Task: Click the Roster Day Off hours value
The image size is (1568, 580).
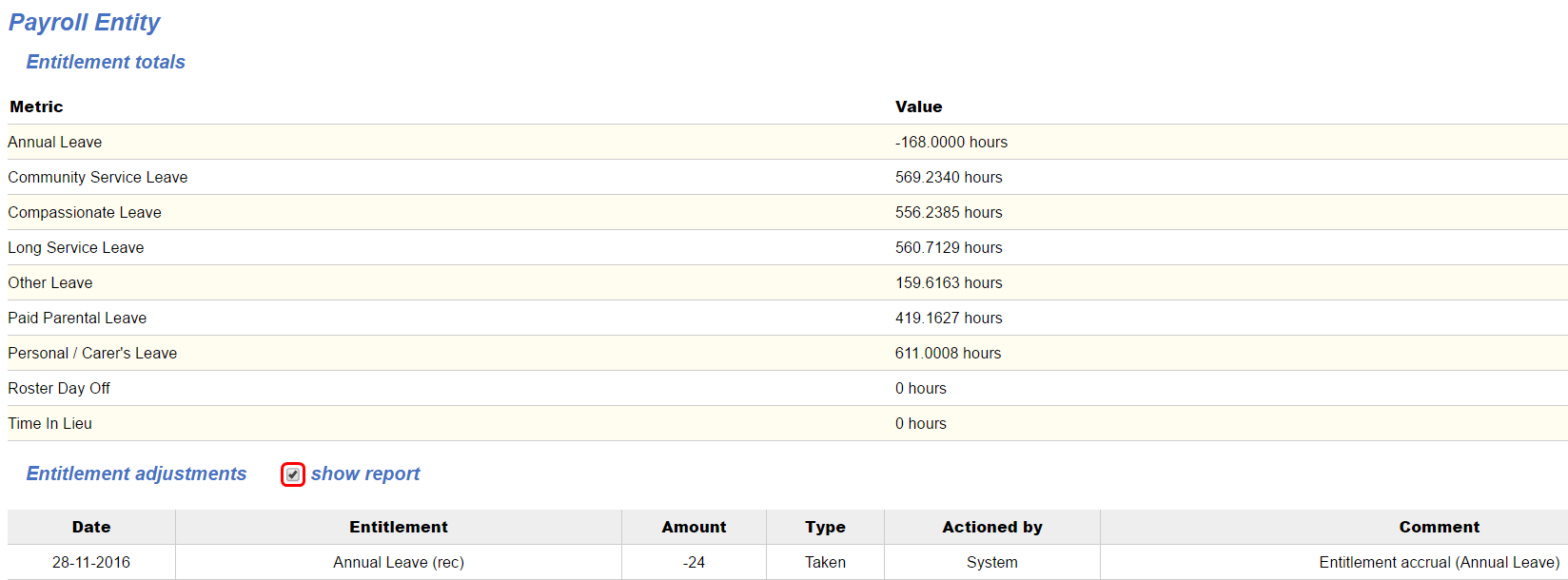Action: (921, 388)
